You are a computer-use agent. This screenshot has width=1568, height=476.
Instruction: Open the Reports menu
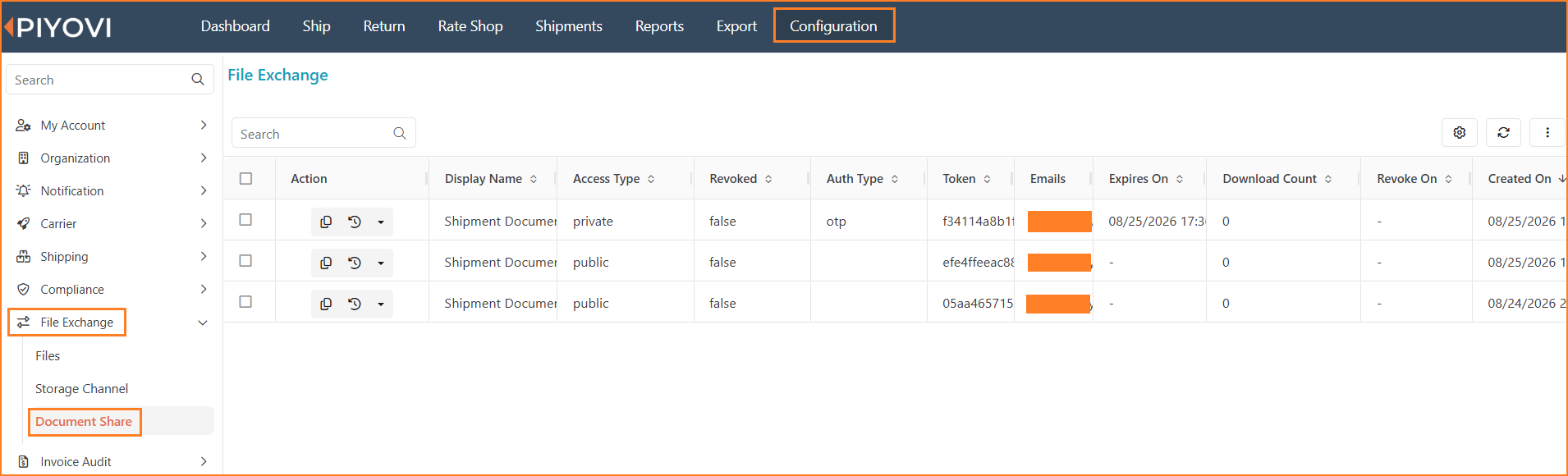coord(659,26)
